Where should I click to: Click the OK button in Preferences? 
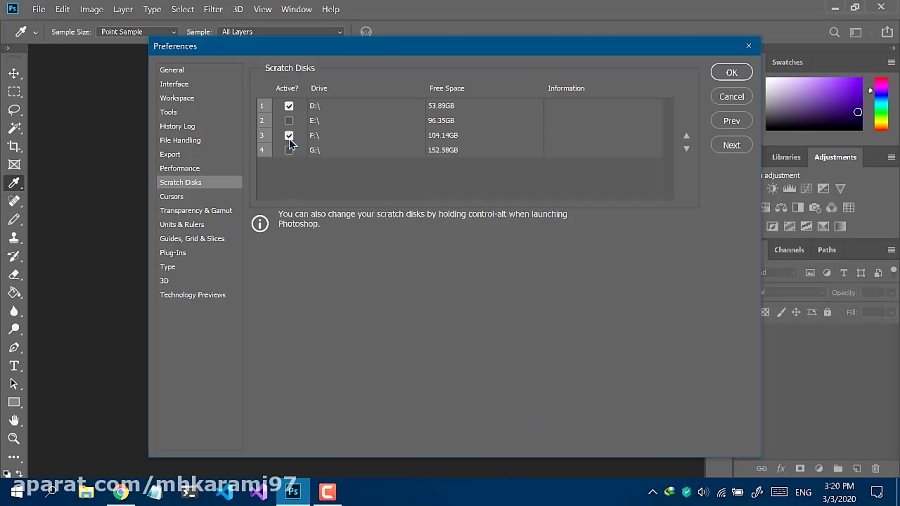[731, 72]
